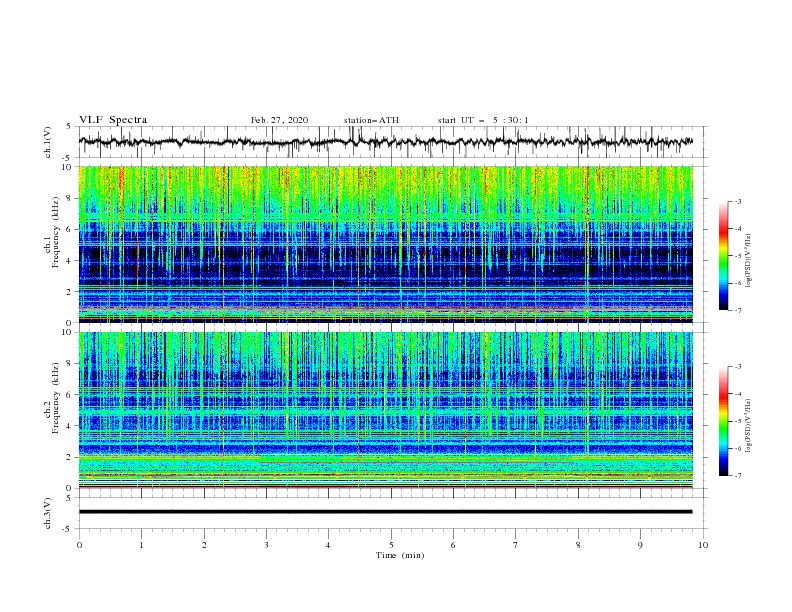Select the ch.1 "log(PSD)(V²/Hz)" colorbar label
This screenshot has height=612, width=792.
tap(748, 261)
